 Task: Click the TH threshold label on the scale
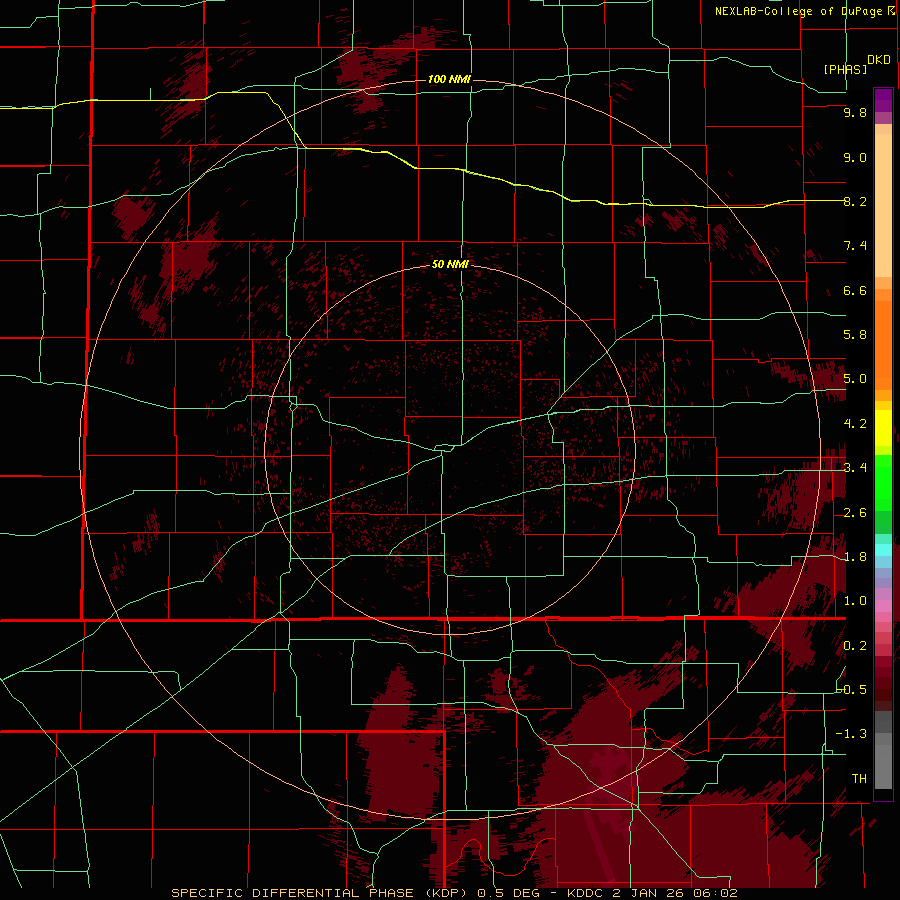(859, 779)
